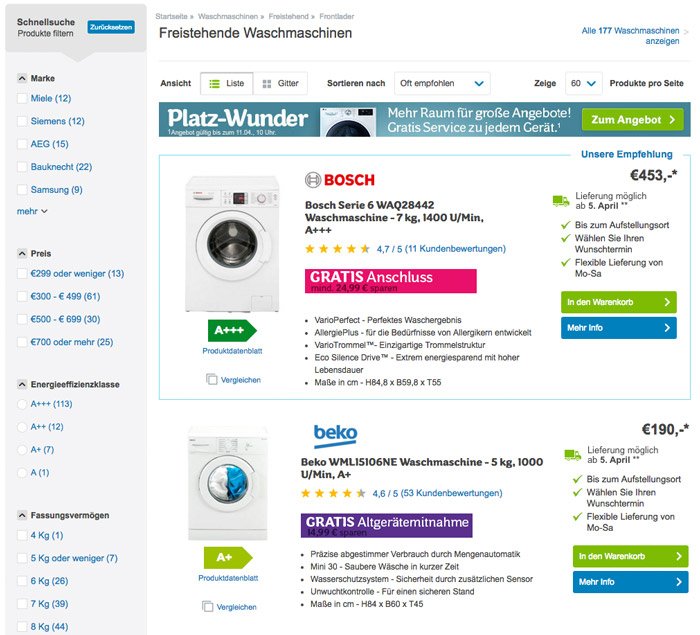The image size is (700, 635).
Task: Select A+++ energy class radio button
Action: (22, 404)
